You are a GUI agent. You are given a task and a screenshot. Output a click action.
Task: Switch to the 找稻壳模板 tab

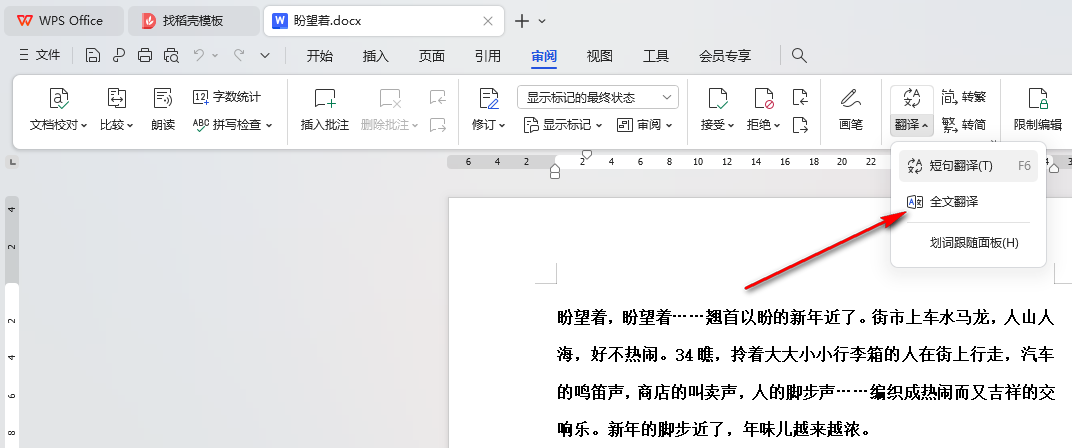(193, 21)
